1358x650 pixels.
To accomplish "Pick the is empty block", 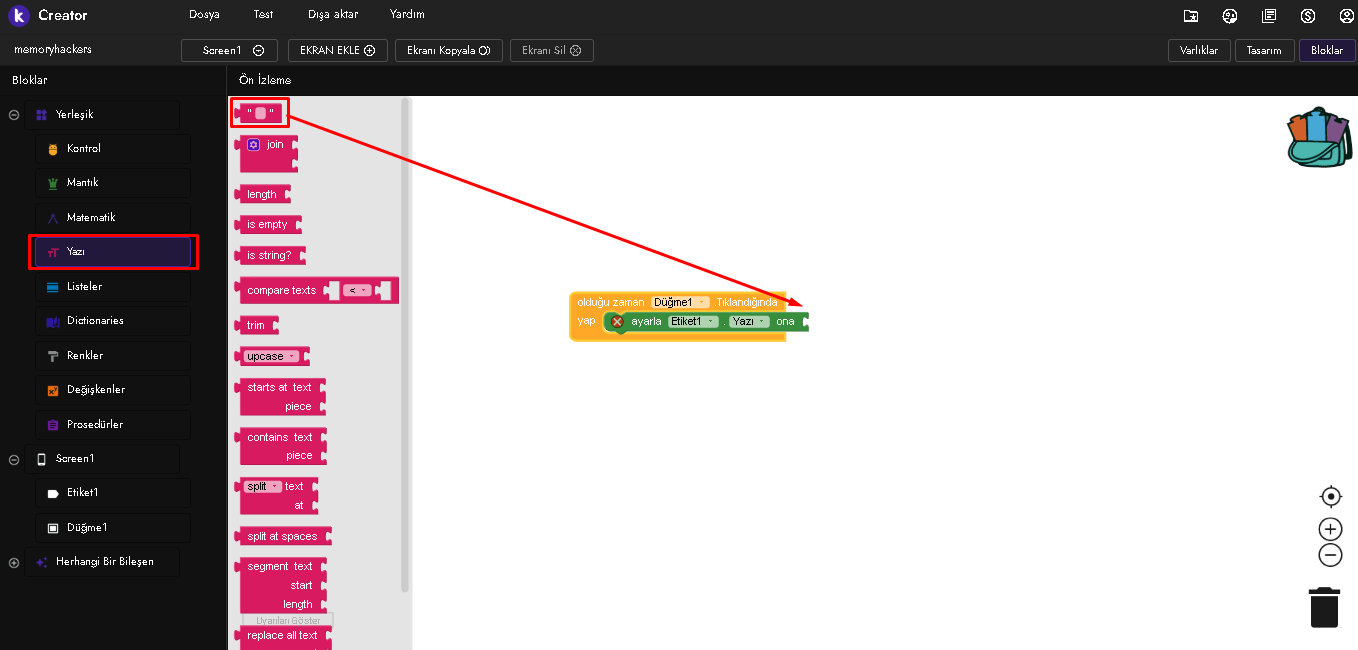I will click(268, 225).
